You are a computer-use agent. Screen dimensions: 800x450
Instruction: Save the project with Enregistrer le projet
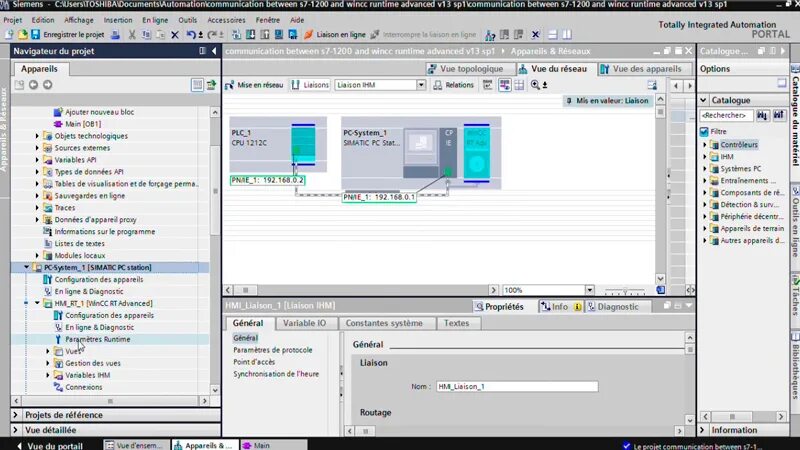point(67,35)
